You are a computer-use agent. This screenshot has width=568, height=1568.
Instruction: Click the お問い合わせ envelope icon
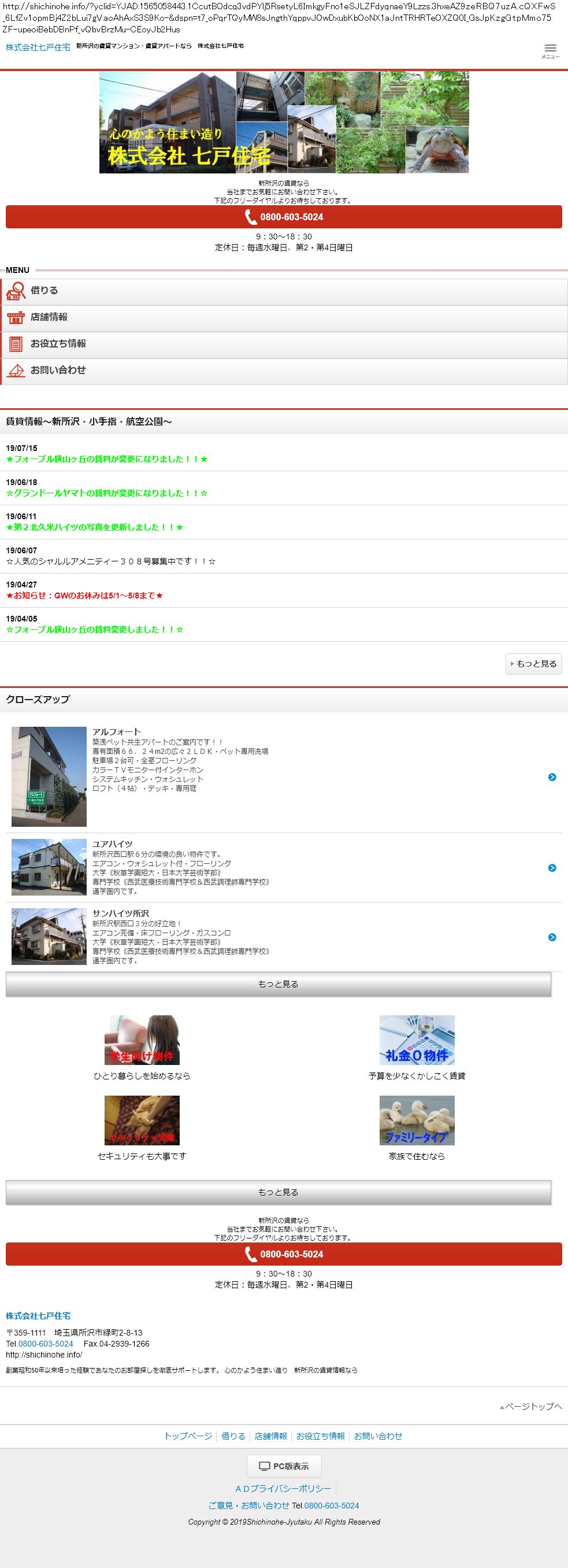[x=16, y=371]
